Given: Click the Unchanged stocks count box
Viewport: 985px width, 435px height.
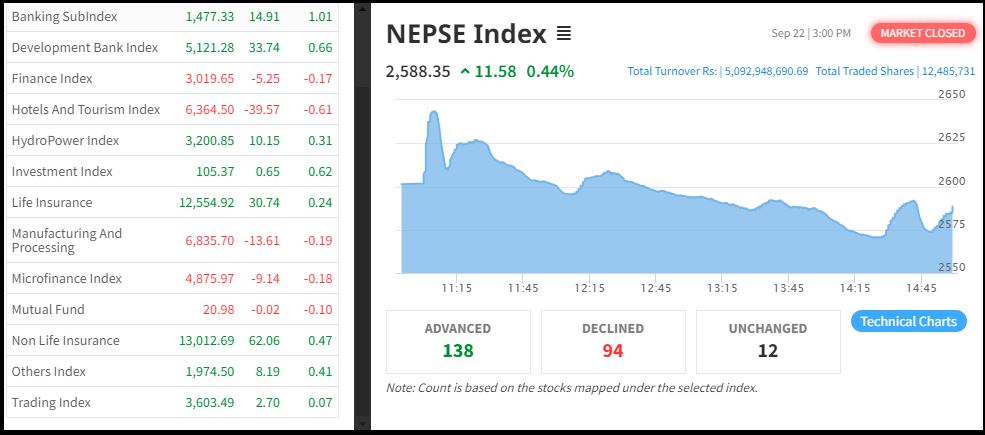Looking at the screenshot, I should pyautogui.click(x=768, y=341).
